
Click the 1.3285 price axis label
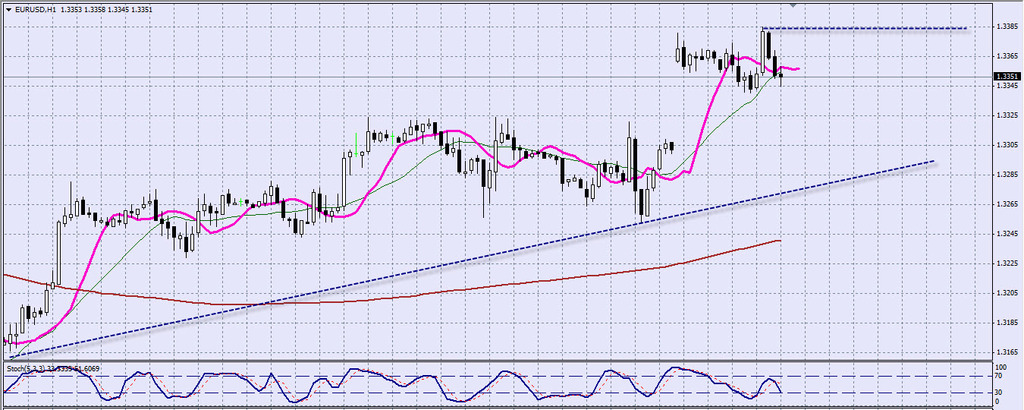pyautogui.click(x=1005, y=175)
